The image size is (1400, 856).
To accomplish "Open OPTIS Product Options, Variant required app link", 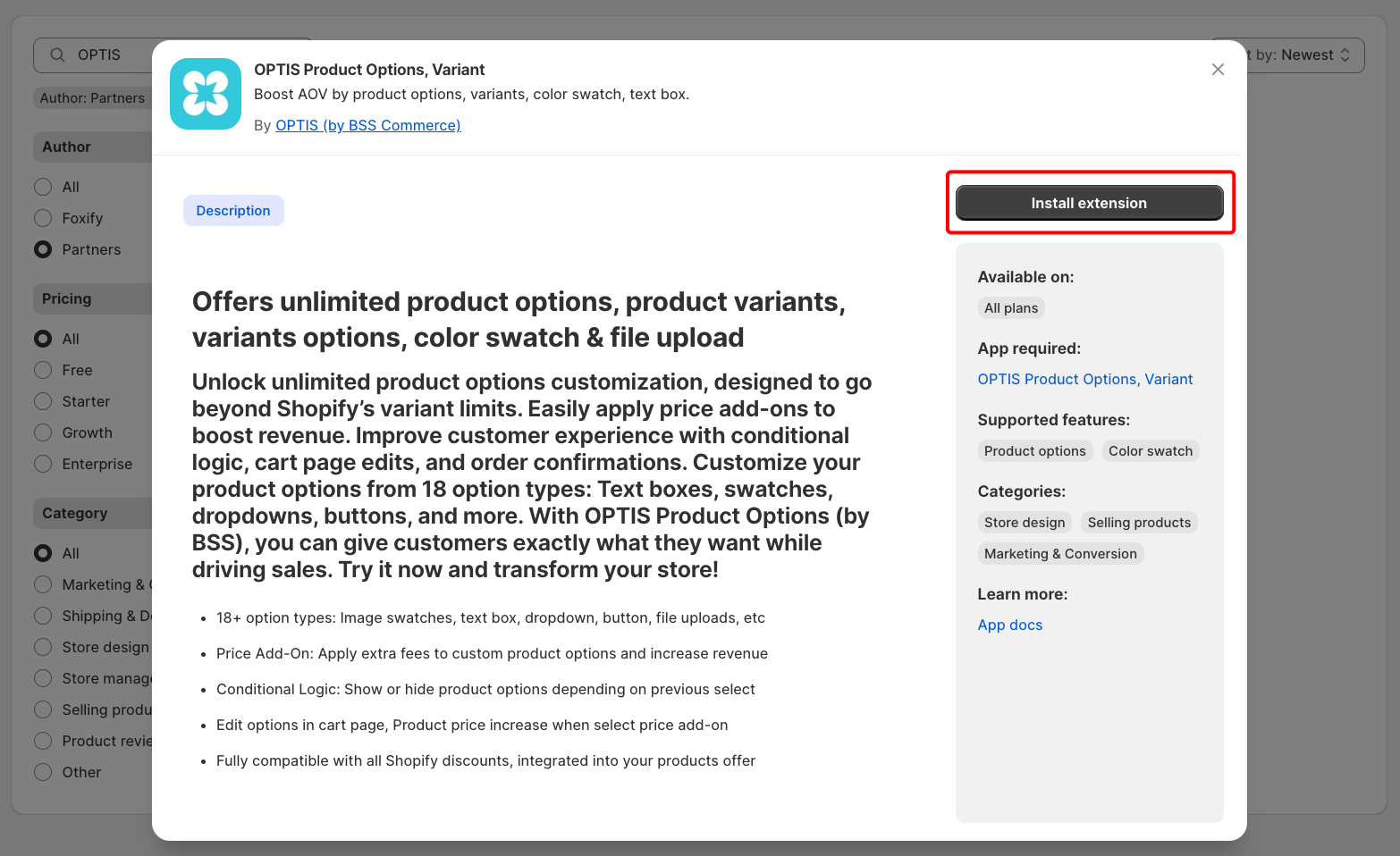I will pyautogui.click(x=1085, y=379).
